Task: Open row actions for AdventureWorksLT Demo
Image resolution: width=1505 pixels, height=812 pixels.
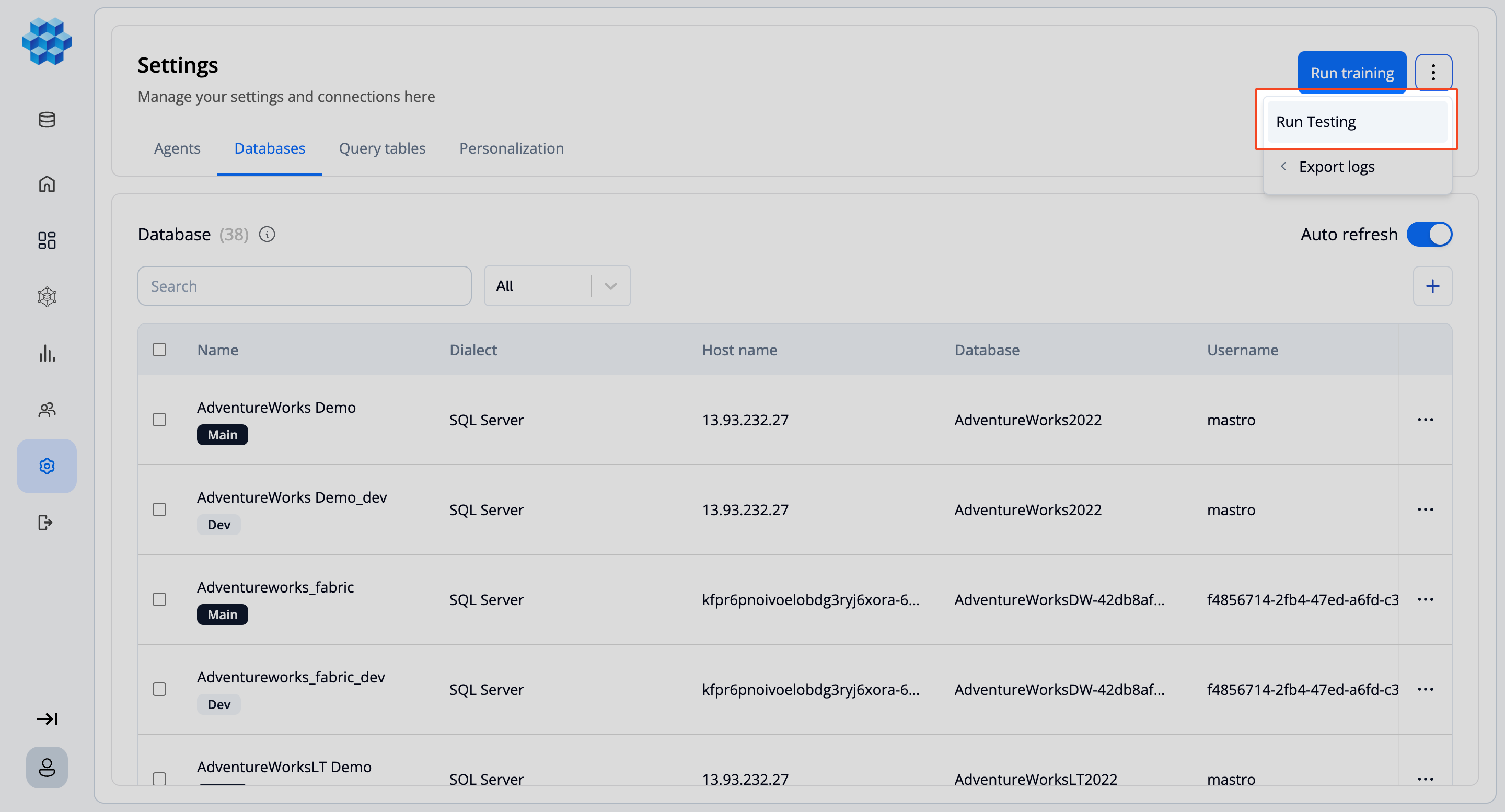Action: click(x=1426, y=779)
